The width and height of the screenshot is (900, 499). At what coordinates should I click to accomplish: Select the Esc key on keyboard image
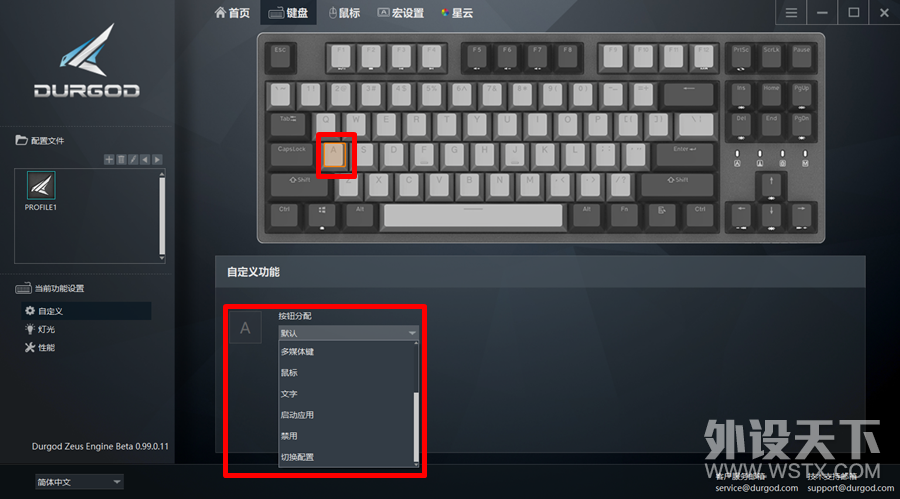coord(280,57)
